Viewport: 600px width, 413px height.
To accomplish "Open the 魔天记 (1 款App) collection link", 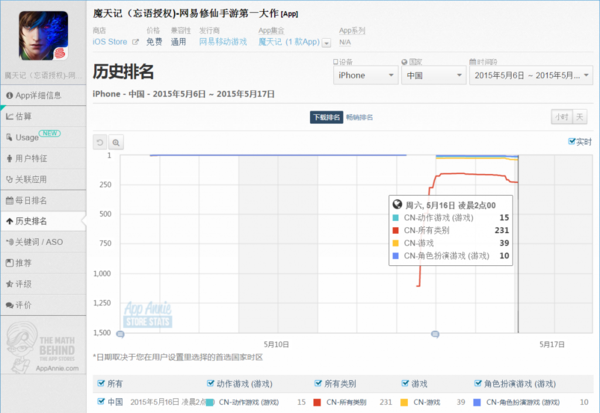I will 289,42.
